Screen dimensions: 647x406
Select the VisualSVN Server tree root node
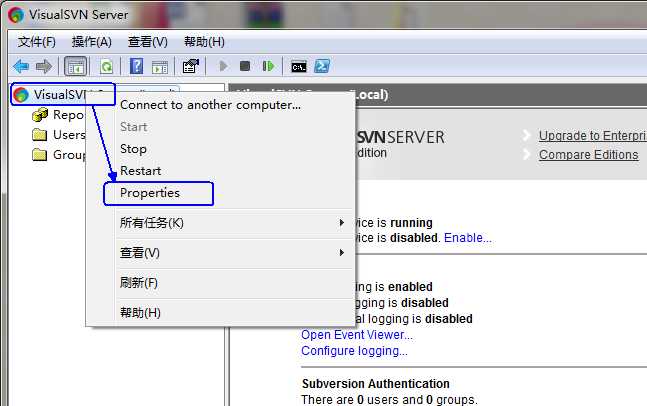click(63, 94)
